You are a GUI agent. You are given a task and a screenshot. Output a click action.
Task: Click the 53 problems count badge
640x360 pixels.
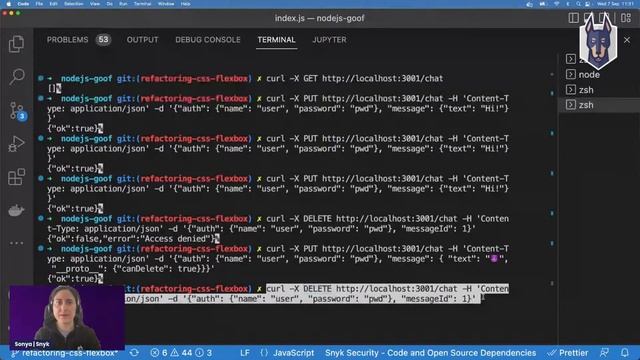click(x=103, y=40)
